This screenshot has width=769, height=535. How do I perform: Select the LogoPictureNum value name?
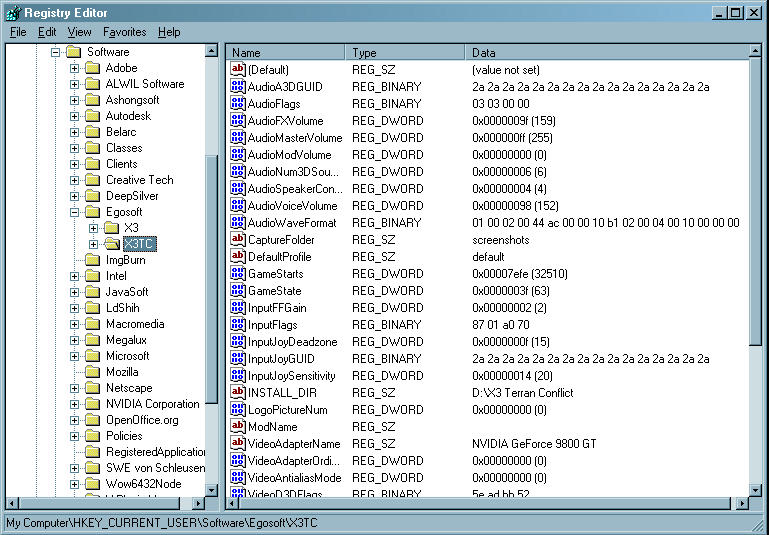click(x=287, y=409)
